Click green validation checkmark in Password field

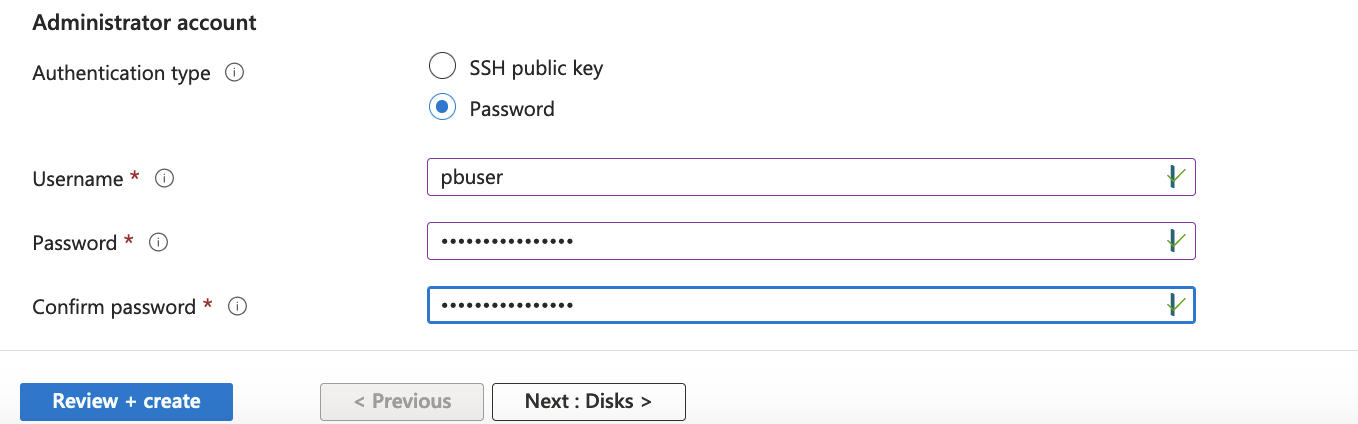(1175, 241)
